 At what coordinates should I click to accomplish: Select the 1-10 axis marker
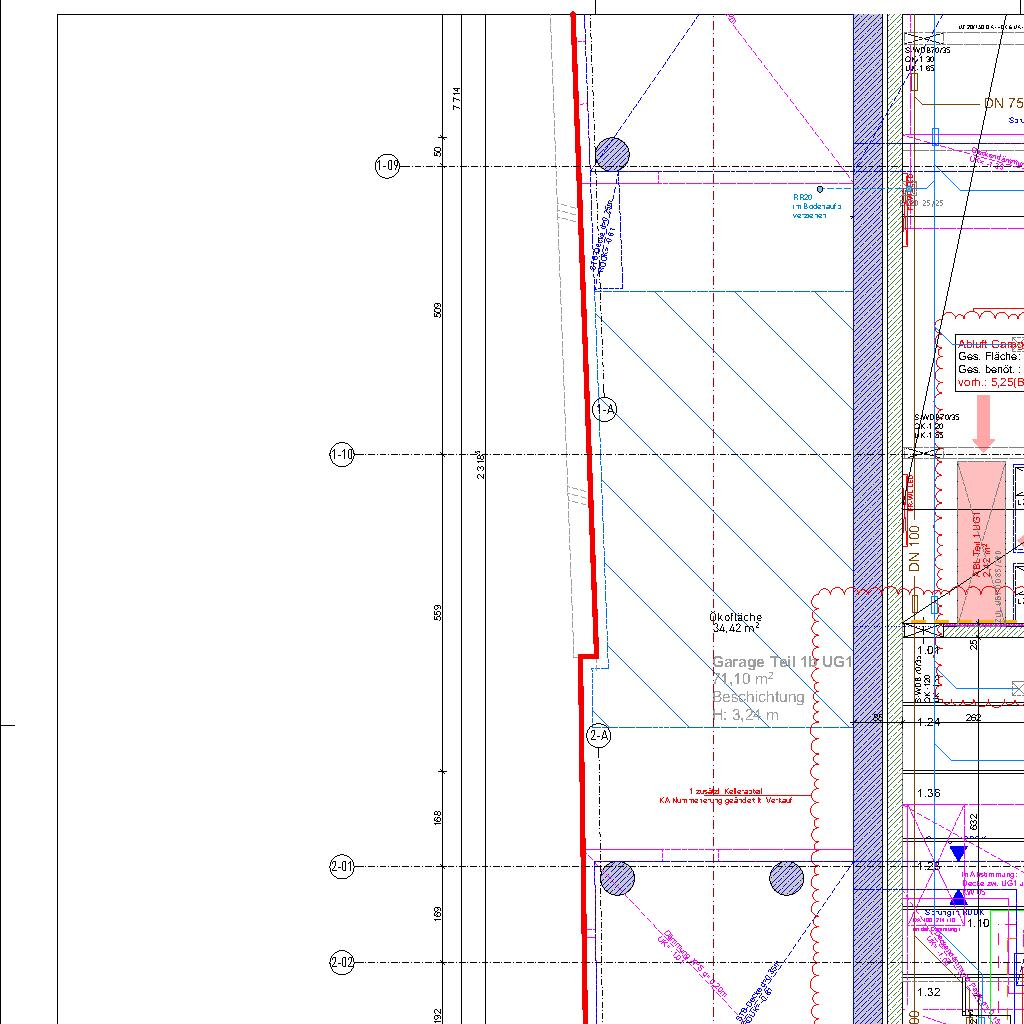click(x=342, y=455)
